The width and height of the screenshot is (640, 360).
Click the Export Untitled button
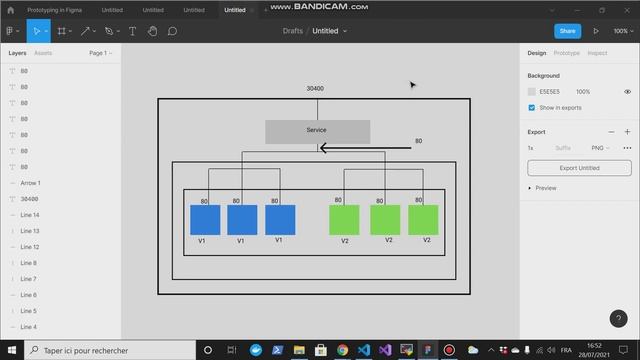coord(579,168)
